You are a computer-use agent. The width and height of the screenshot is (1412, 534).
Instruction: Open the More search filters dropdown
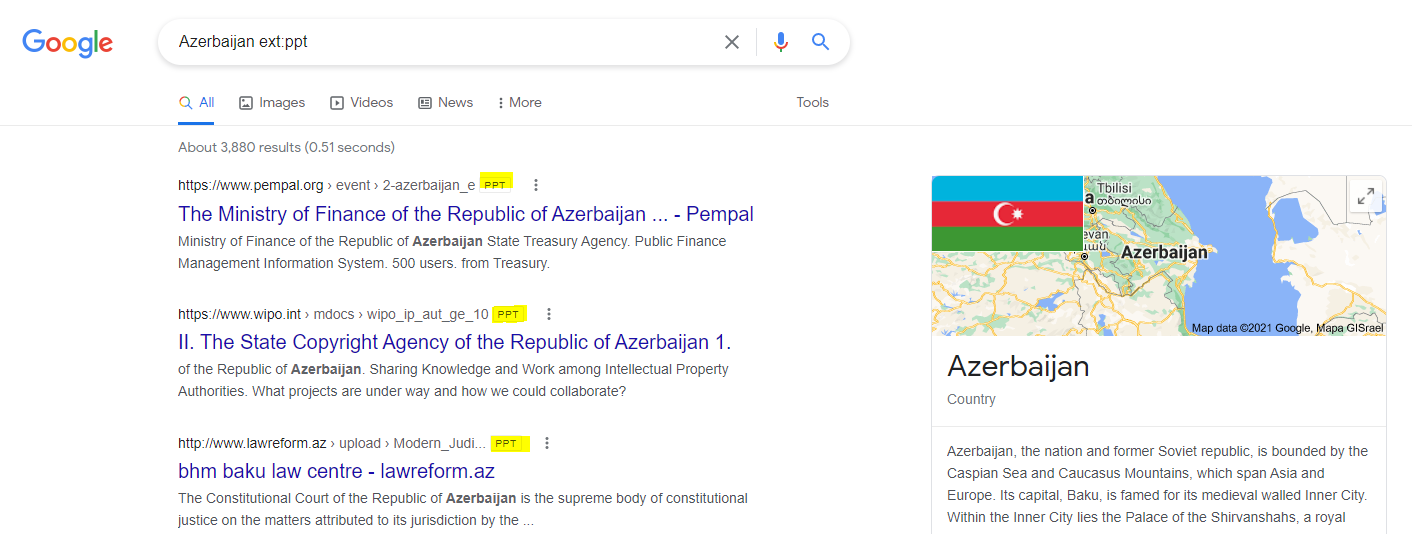tap(519, 102)
